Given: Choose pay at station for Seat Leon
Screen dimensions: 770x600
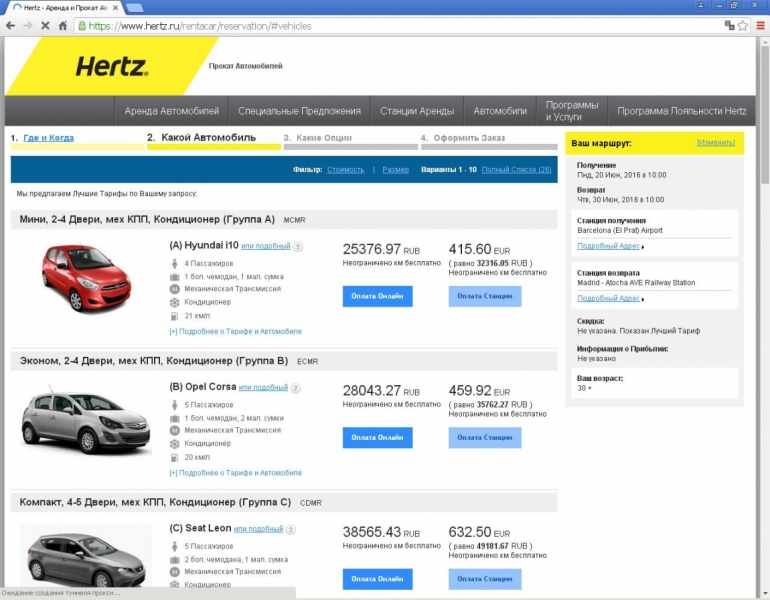Looking at the screenshot, I should [485, 579].
